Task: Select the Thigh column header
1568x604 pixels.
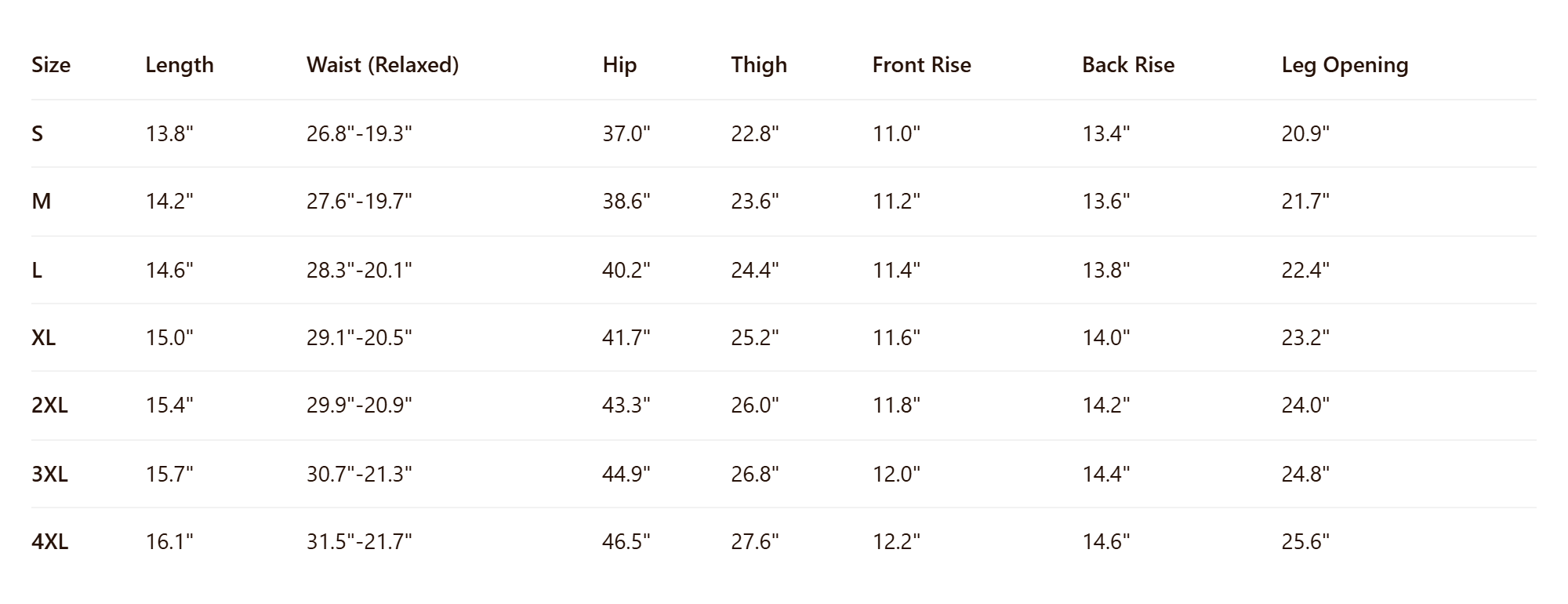Action: [x=759, y=65]
